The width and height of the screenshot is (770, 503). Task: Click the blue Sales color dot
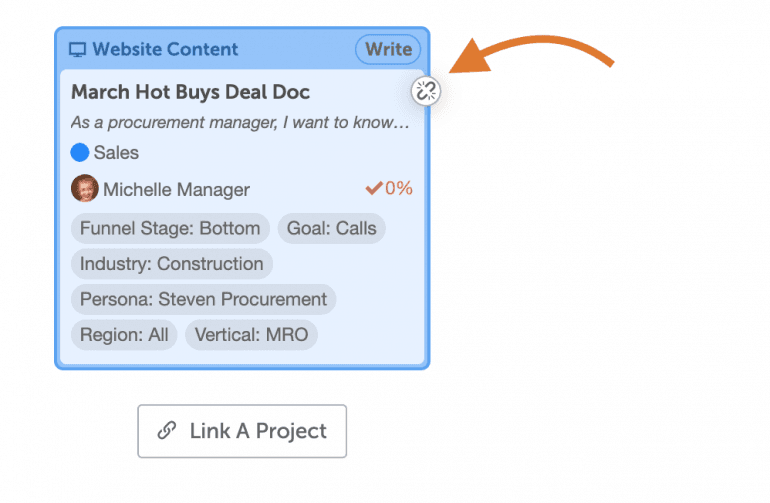[80, 152]
